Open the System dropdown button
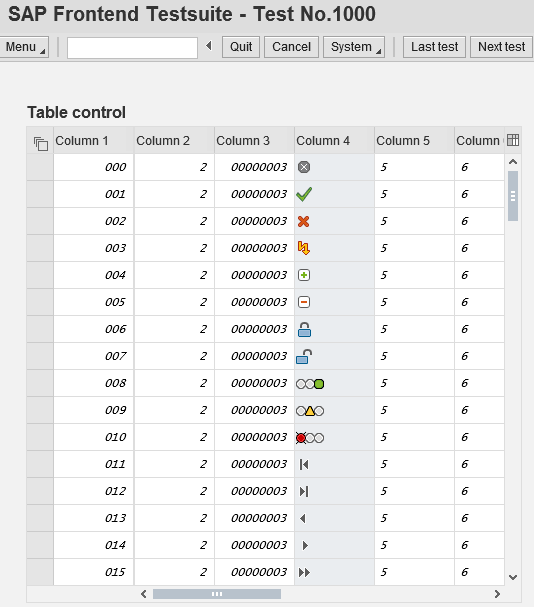Screen dimensions: 534x607 pos(354,47)
